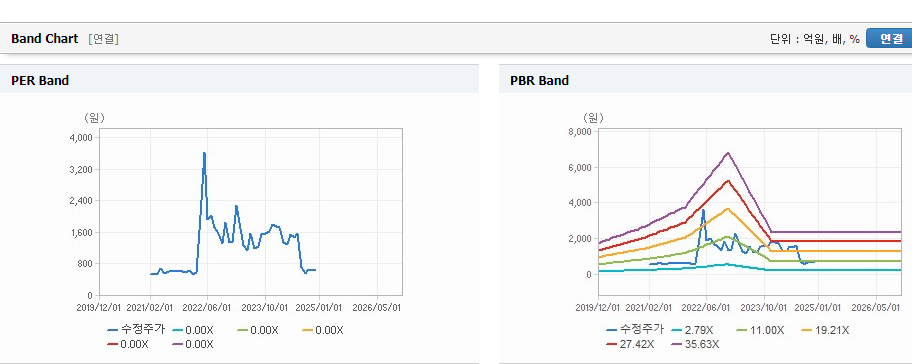Click the peak of PER Band price line
The width and height of the screenshot is (912, 364).
tap(204, 153)
